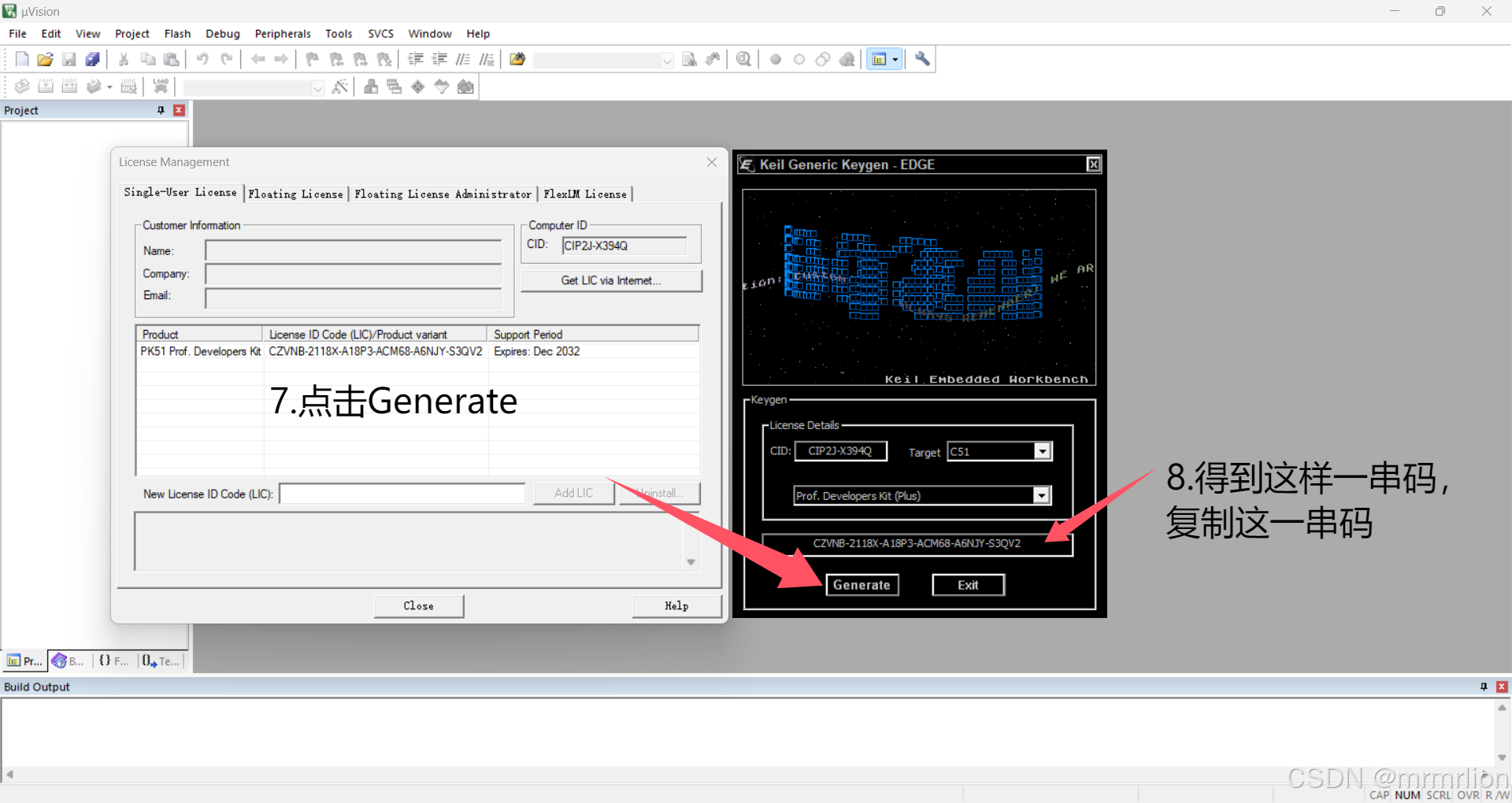Undo the last edit
The height and width of the screenshot is (803, 1512).
[x=202, y=59]
